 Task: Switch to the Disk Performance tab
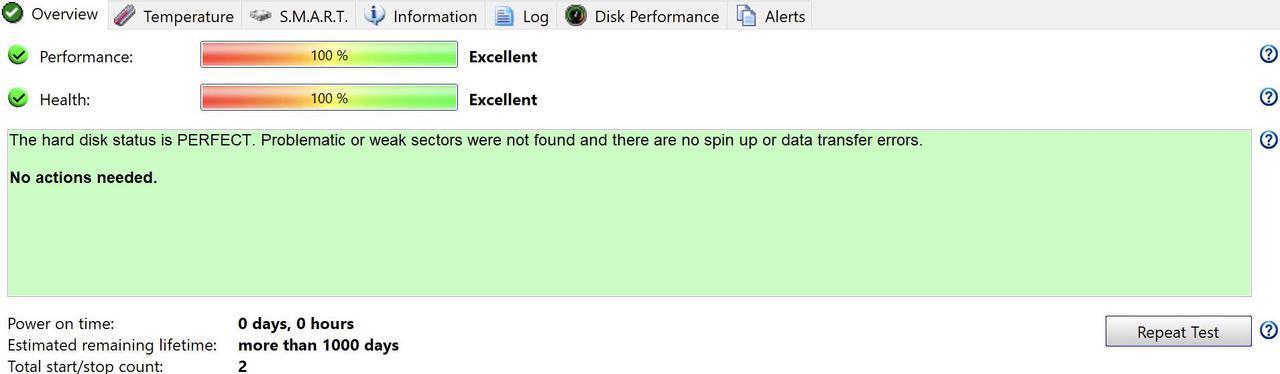click(x=643, y=16)
